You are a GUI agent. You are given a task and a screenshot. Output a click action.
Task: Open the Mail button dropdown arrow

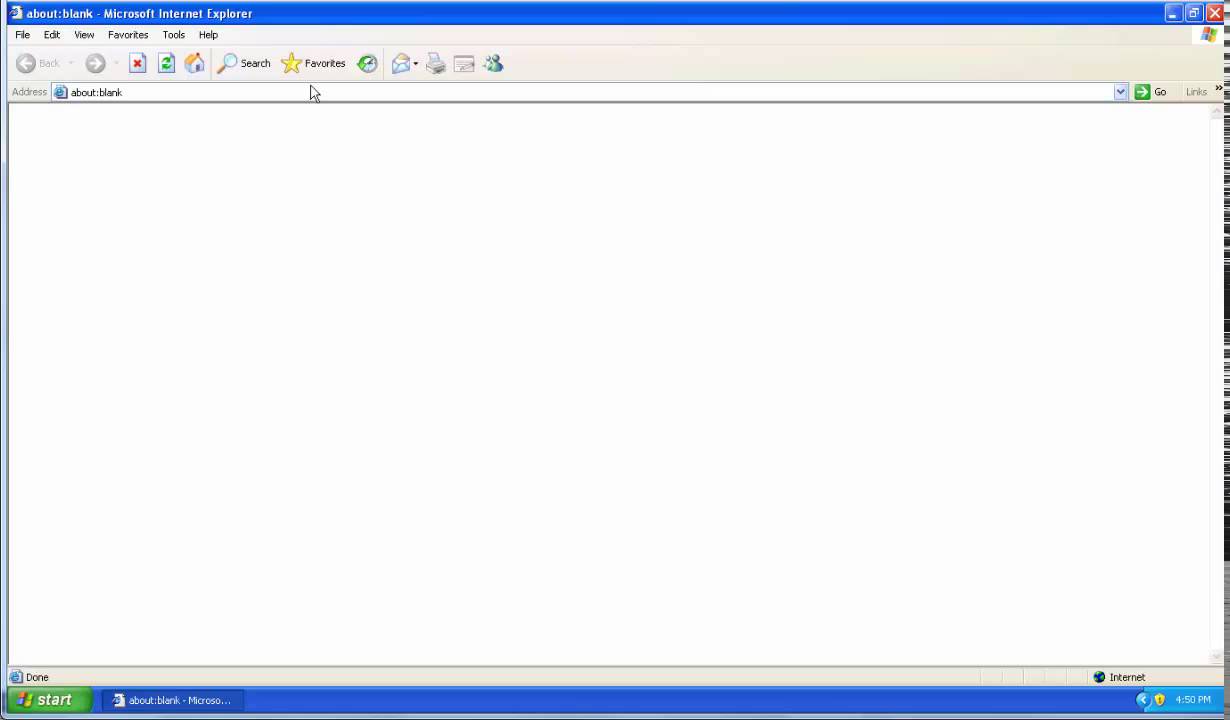(416, 63)
